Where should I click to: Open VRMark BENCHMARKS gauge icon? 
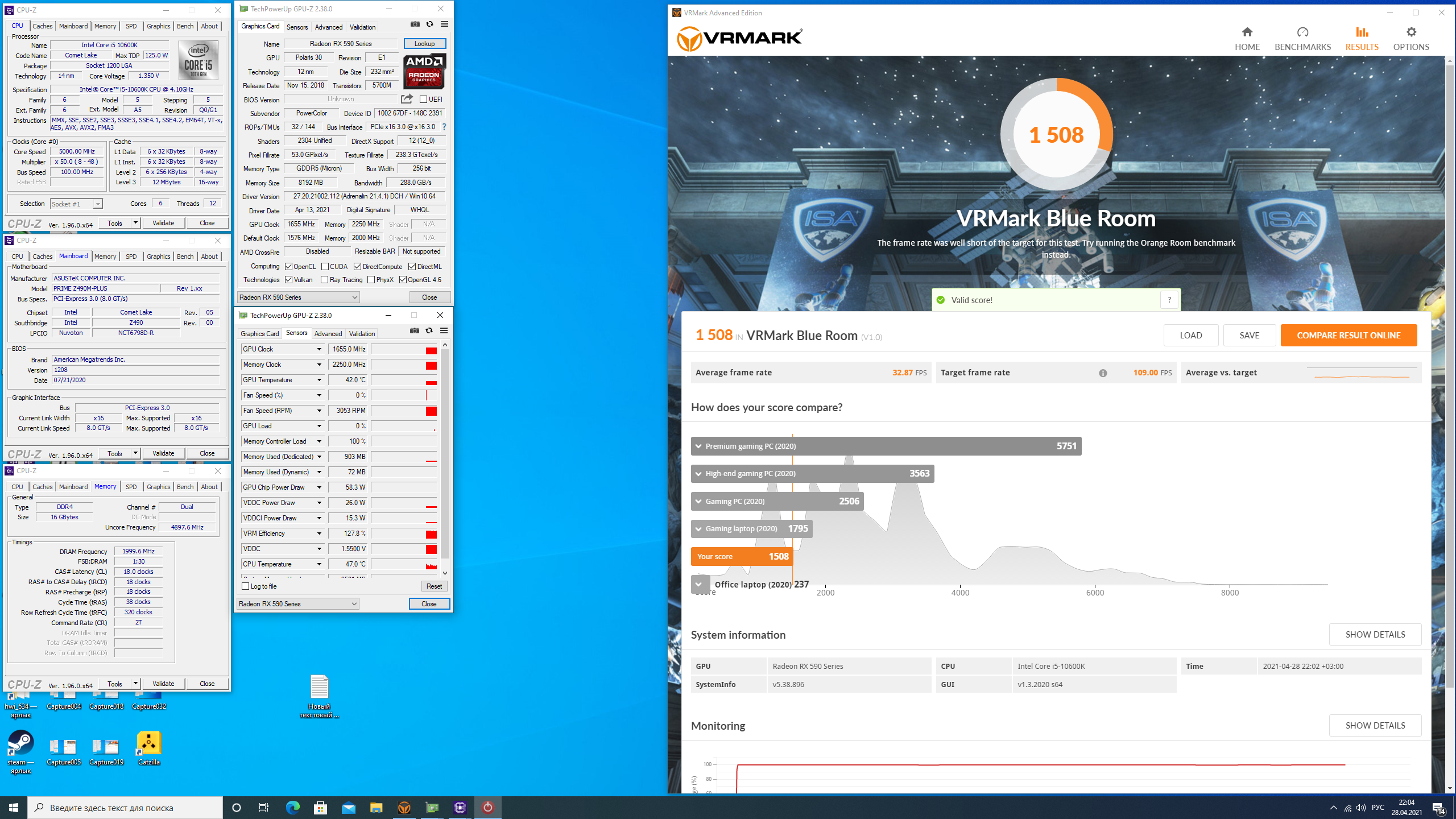click(x=1302, y=32)
